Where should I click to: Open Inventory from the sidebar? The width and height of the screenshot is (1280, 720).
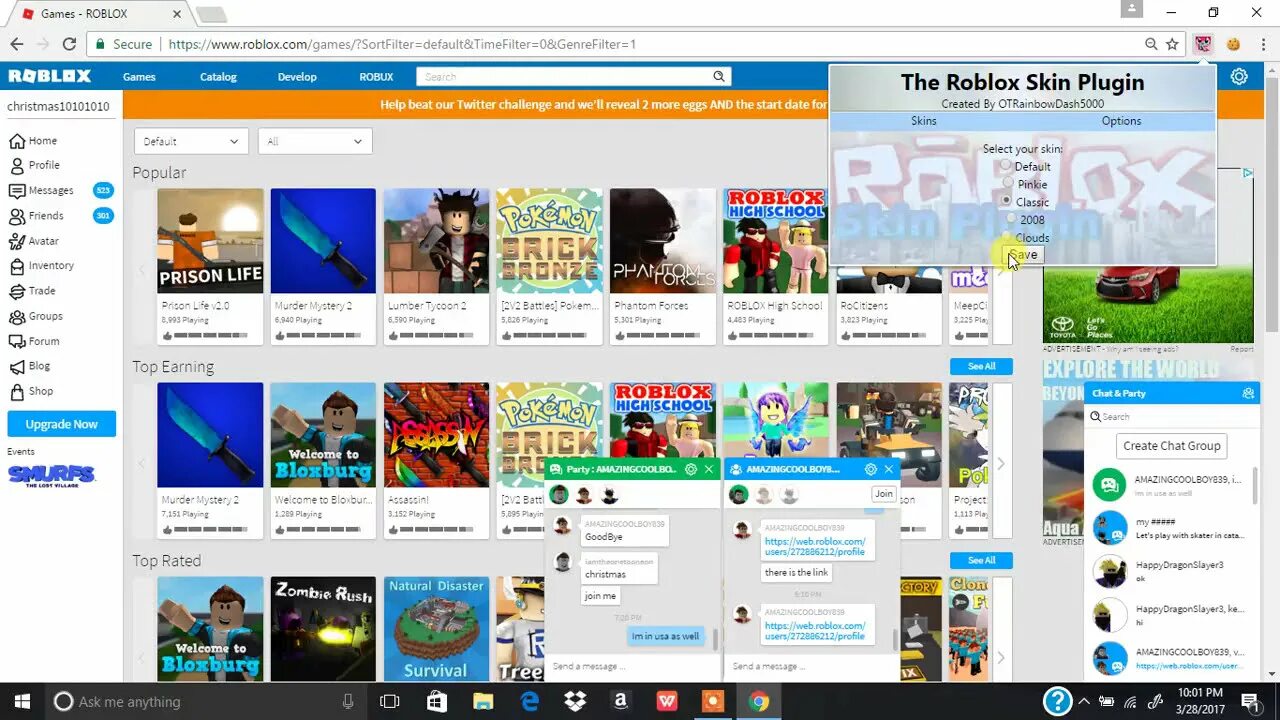(x=41, y=266)
